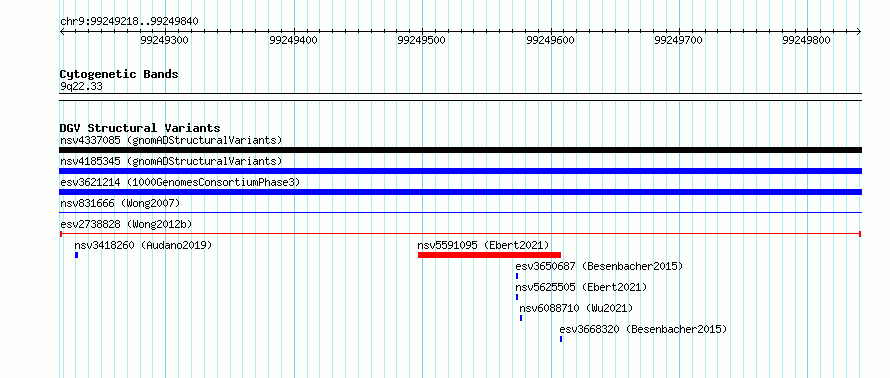This screenshot has height=378, width=890.
Task: Click ruler position 99249800
Action: click(807, 40)
